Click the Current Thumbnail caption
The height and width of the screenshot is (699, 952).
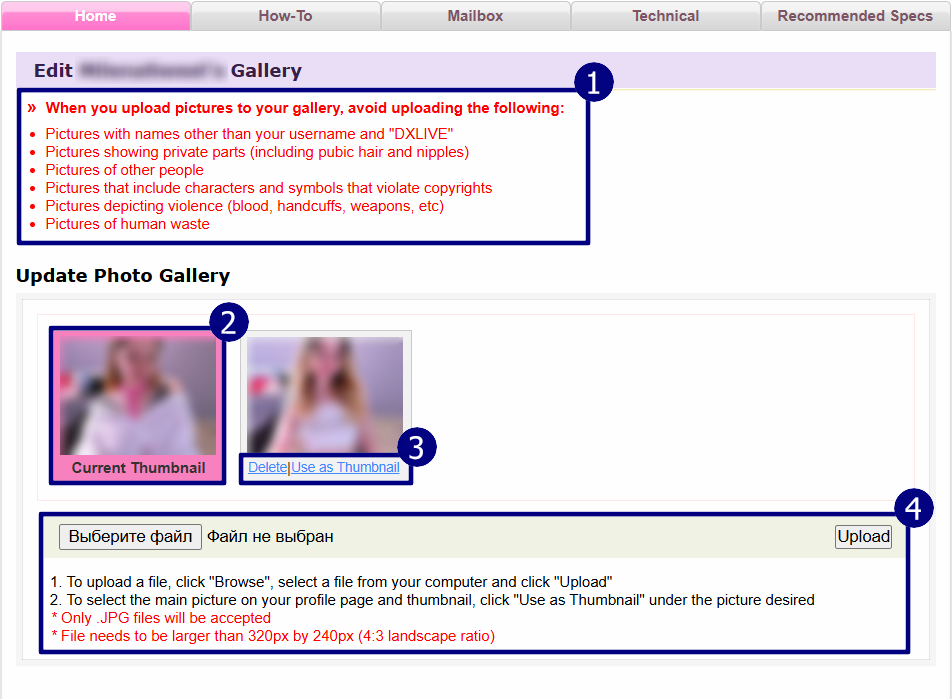[x=138, y=468]
